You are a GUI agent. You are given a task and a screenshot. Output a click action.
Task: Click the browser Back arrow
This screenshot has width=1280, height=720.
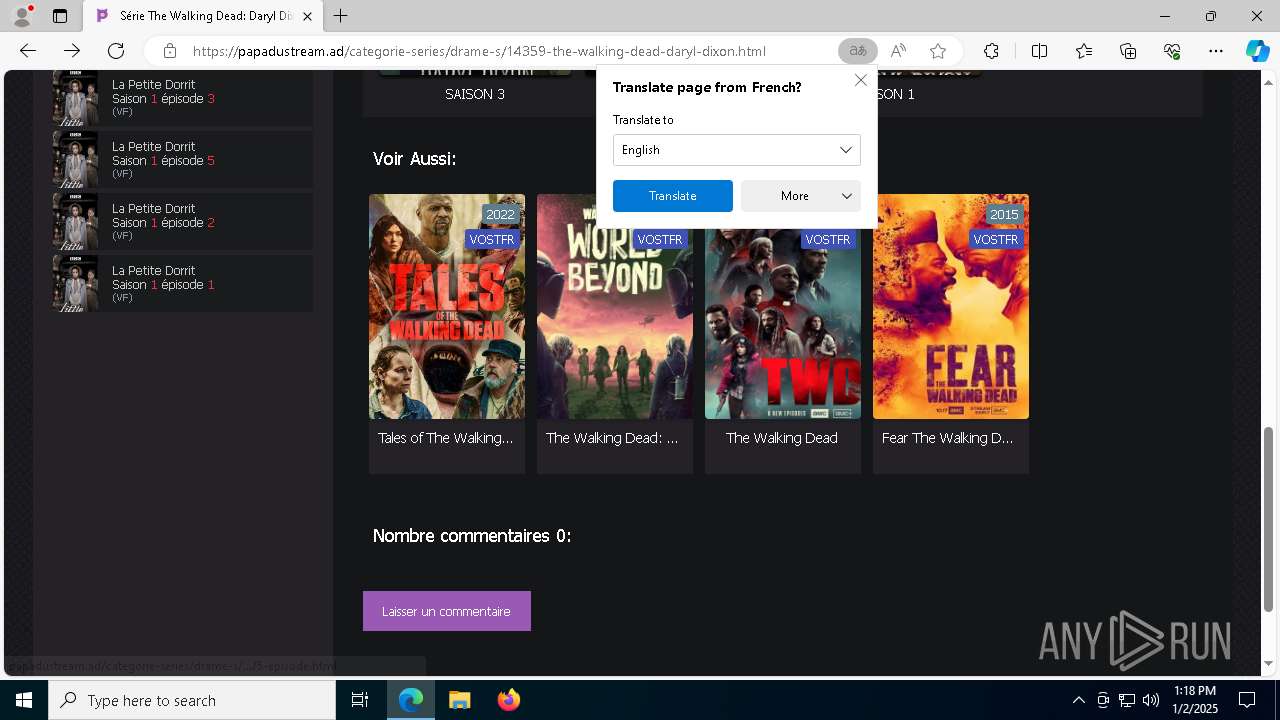[28, 51]
